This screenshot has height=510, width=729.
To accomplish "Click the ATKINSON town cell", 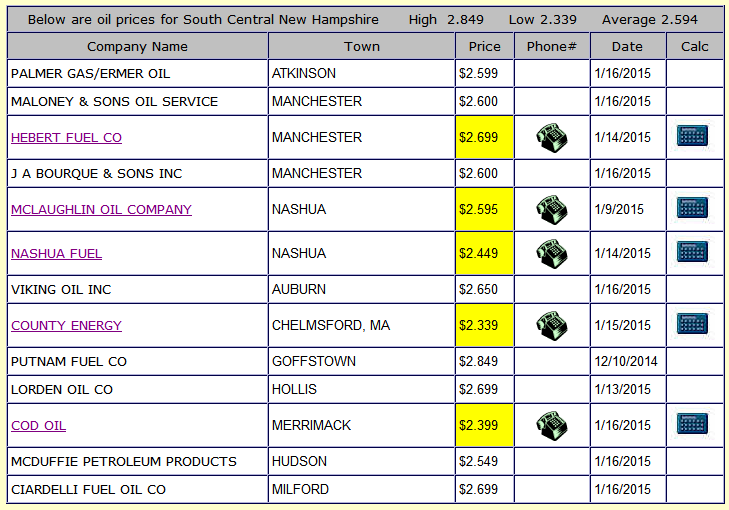I will 361,73.
